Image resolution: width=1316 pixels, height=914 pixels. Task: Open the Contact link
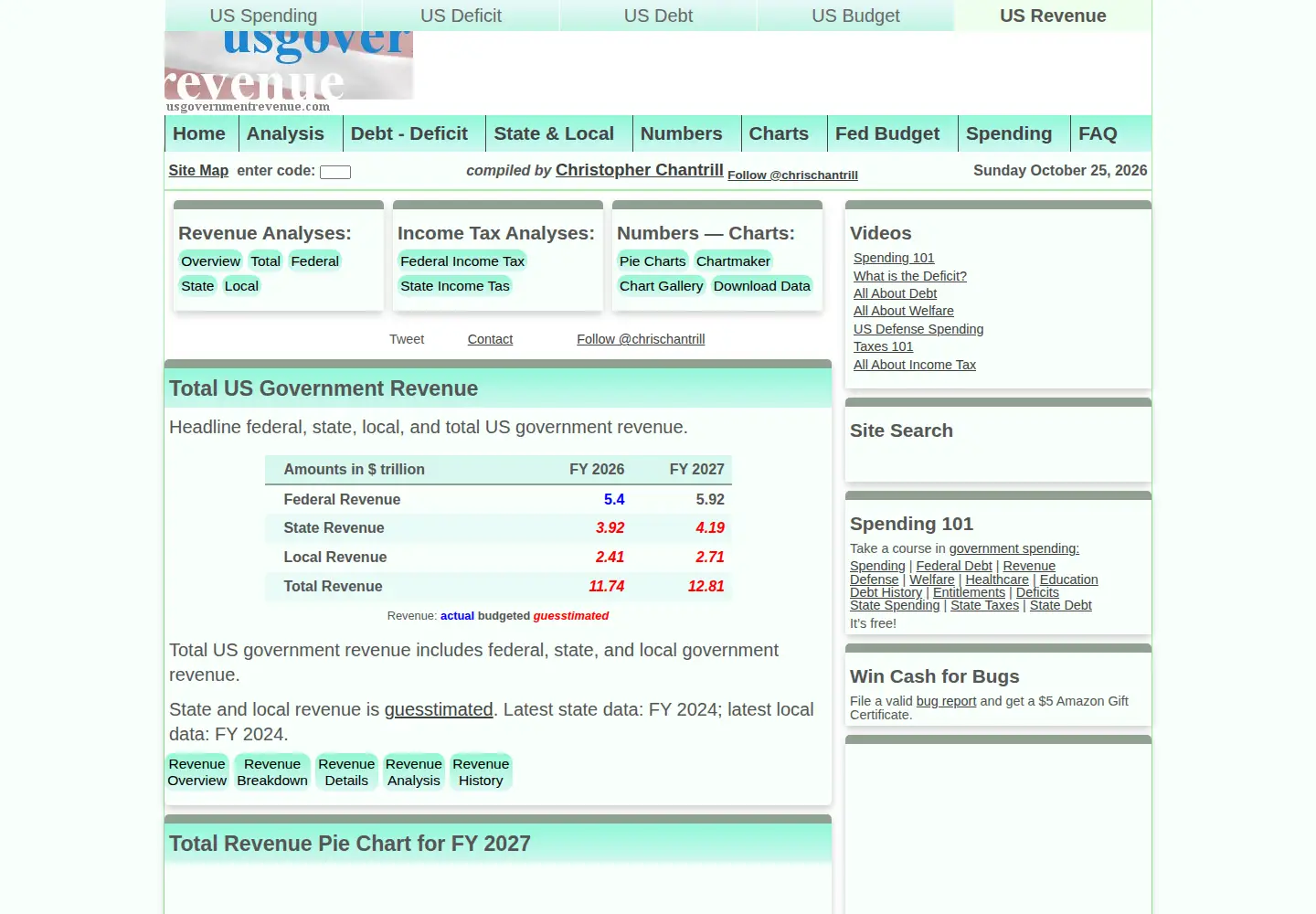490,339
